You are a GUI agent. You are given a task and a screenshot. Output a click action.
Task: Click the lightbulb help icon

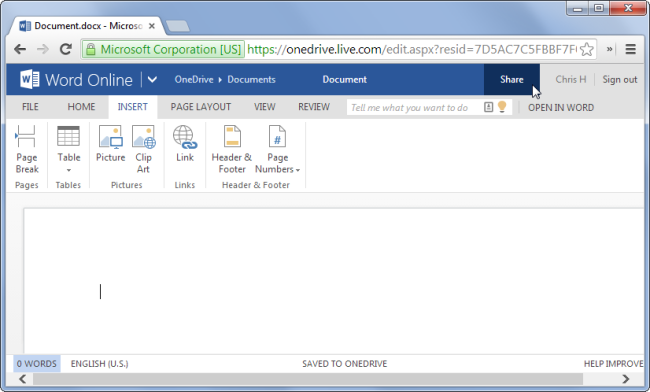(x=502, y=107)
